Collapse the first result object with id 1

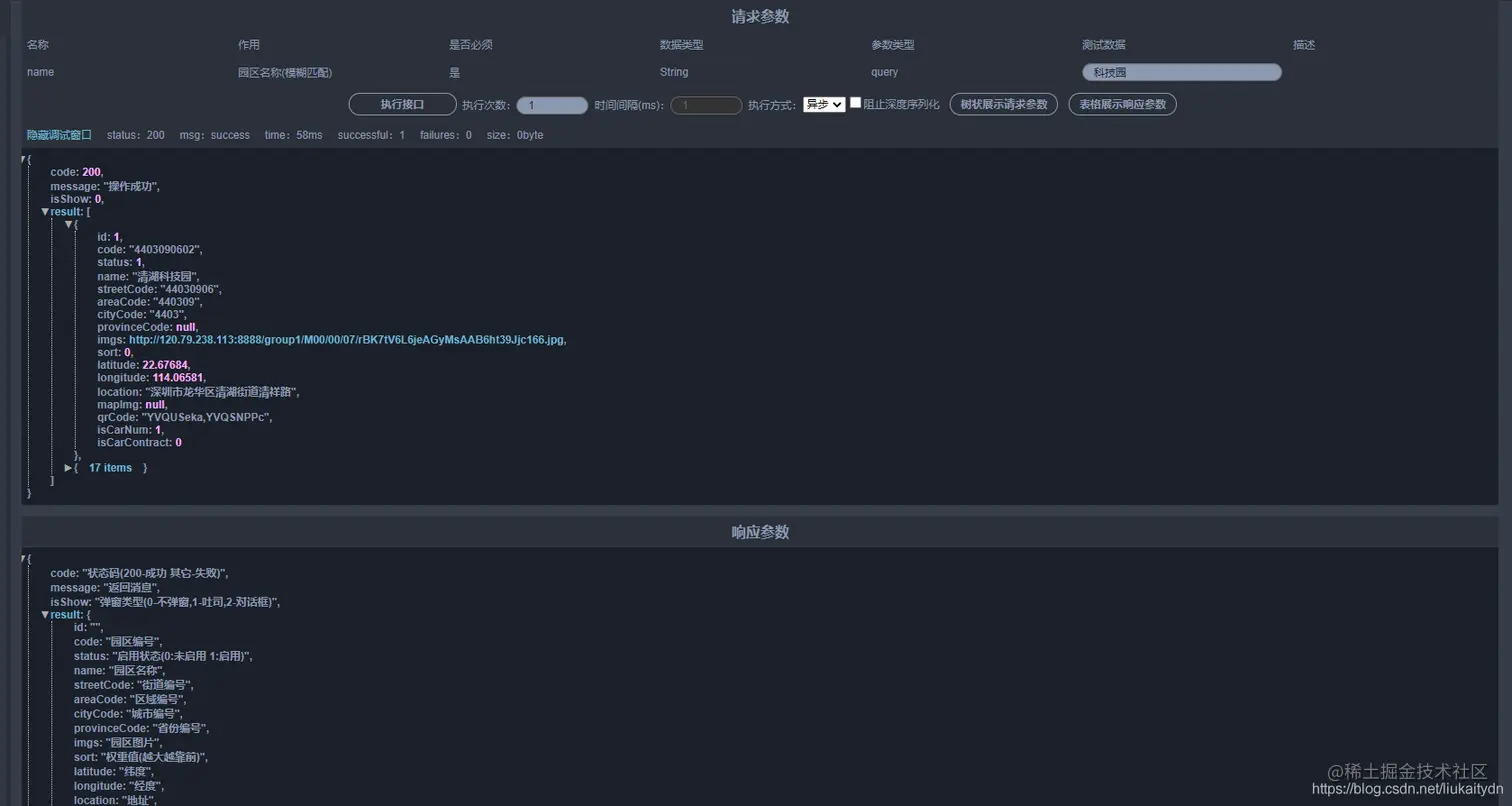click(68, 224)
